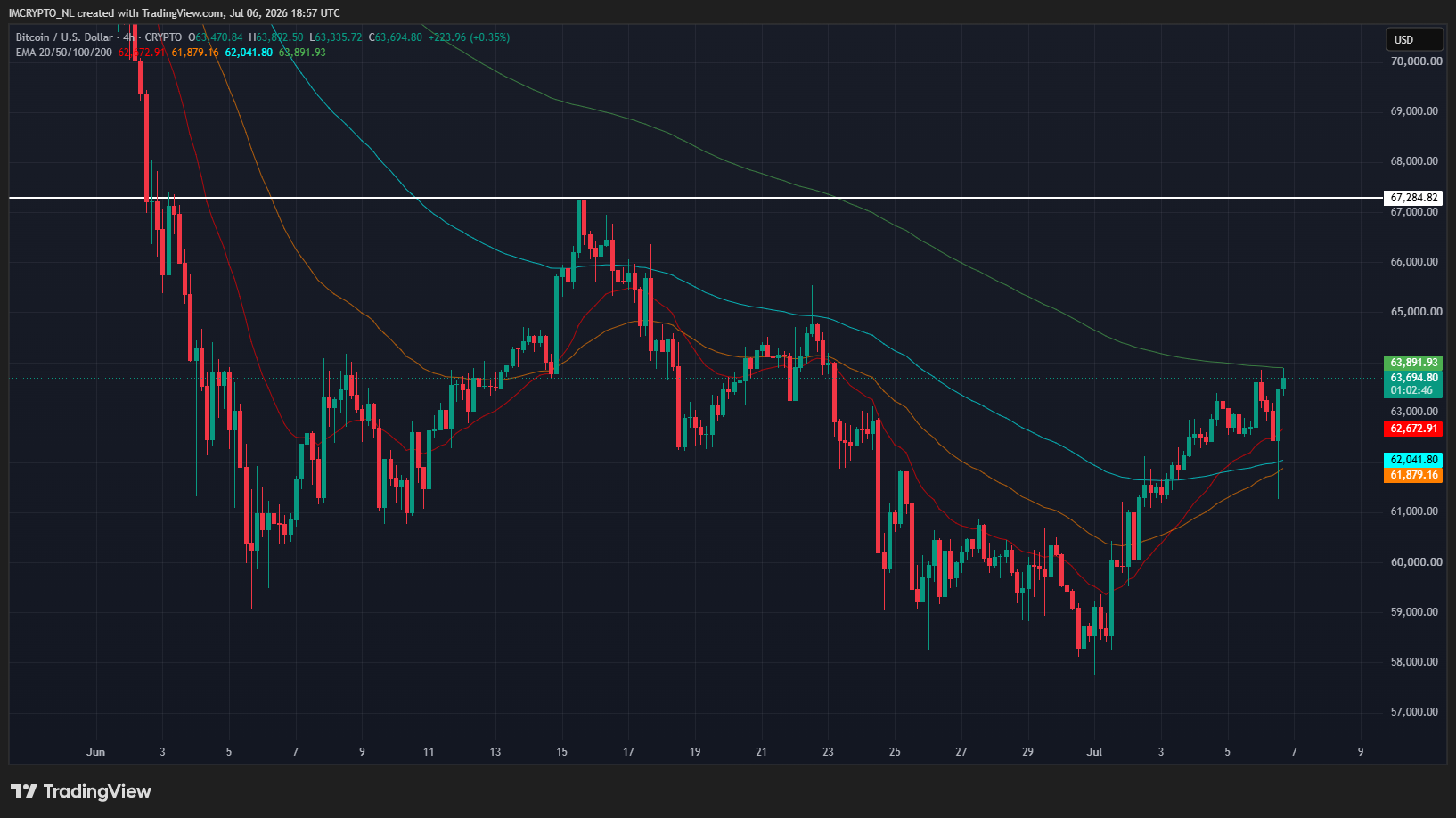Image resolution: width=1456 pixels, height=818 pixels.
Task: Click the green 63,891.93 EMA 200 price tag
Action: (x=1414, y=363)
